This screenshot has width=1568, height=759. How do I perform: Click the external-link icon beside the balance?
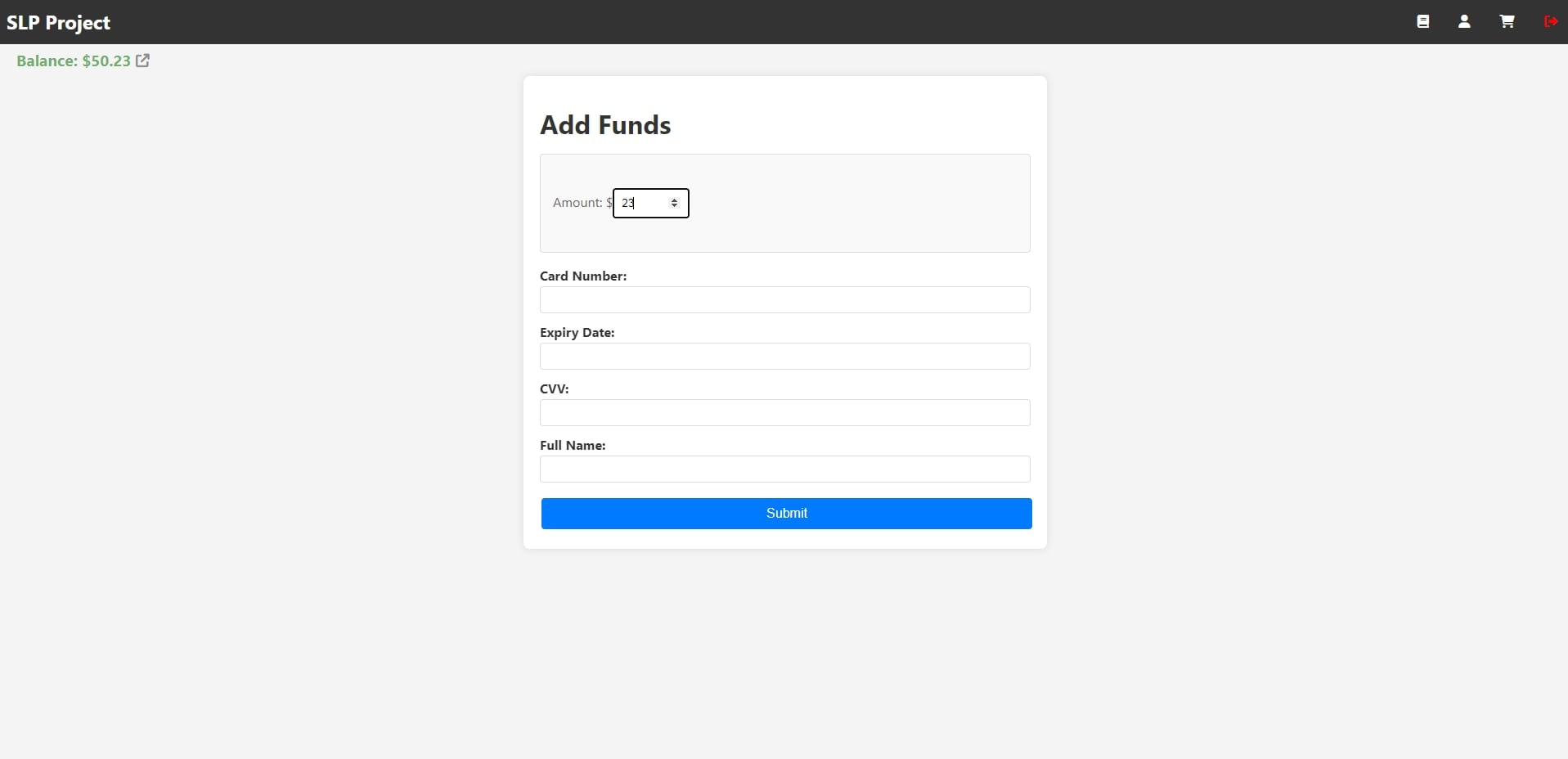[143, 61]
